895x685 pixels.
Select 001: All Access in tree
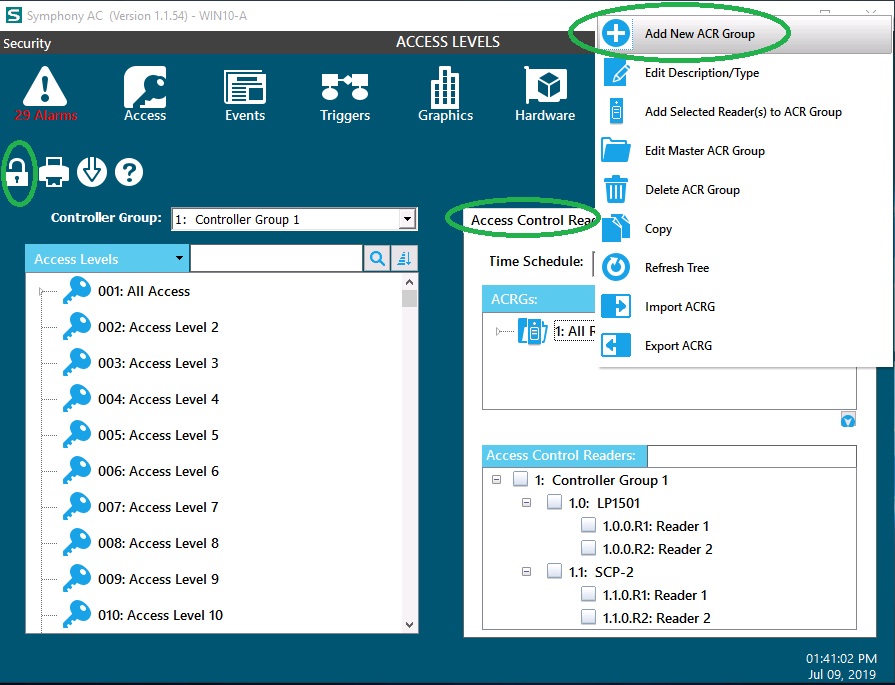coord(144,291)
